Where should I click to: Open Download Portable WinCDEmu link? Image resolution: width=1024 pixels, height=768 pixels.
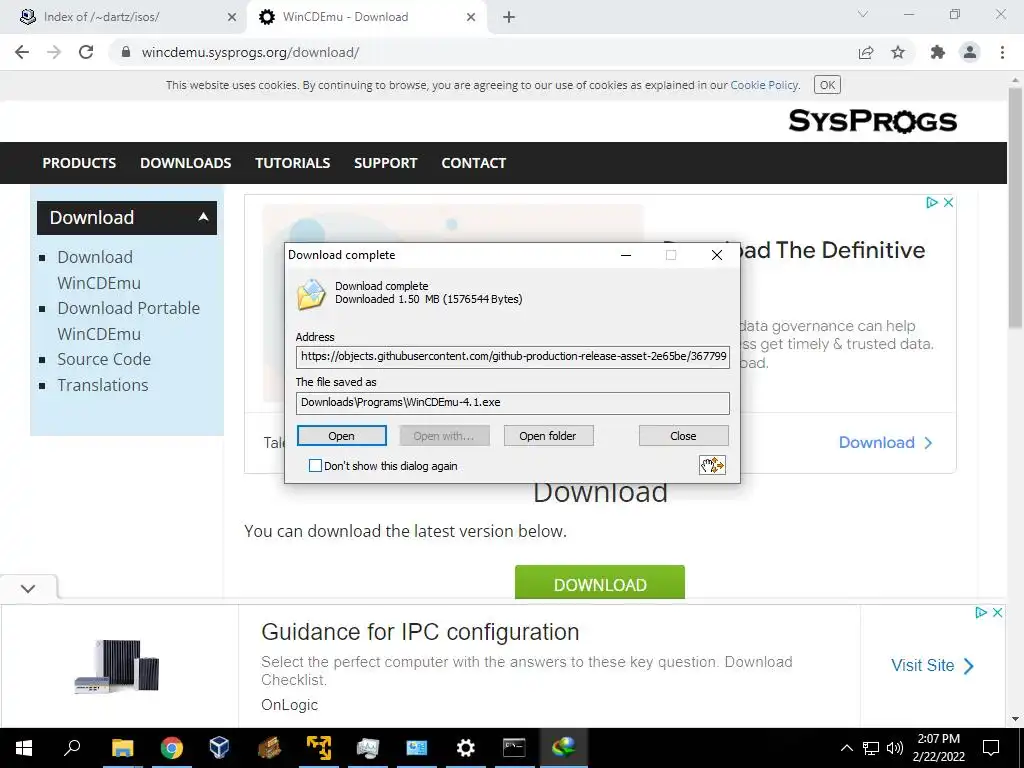tap(129, 321)
